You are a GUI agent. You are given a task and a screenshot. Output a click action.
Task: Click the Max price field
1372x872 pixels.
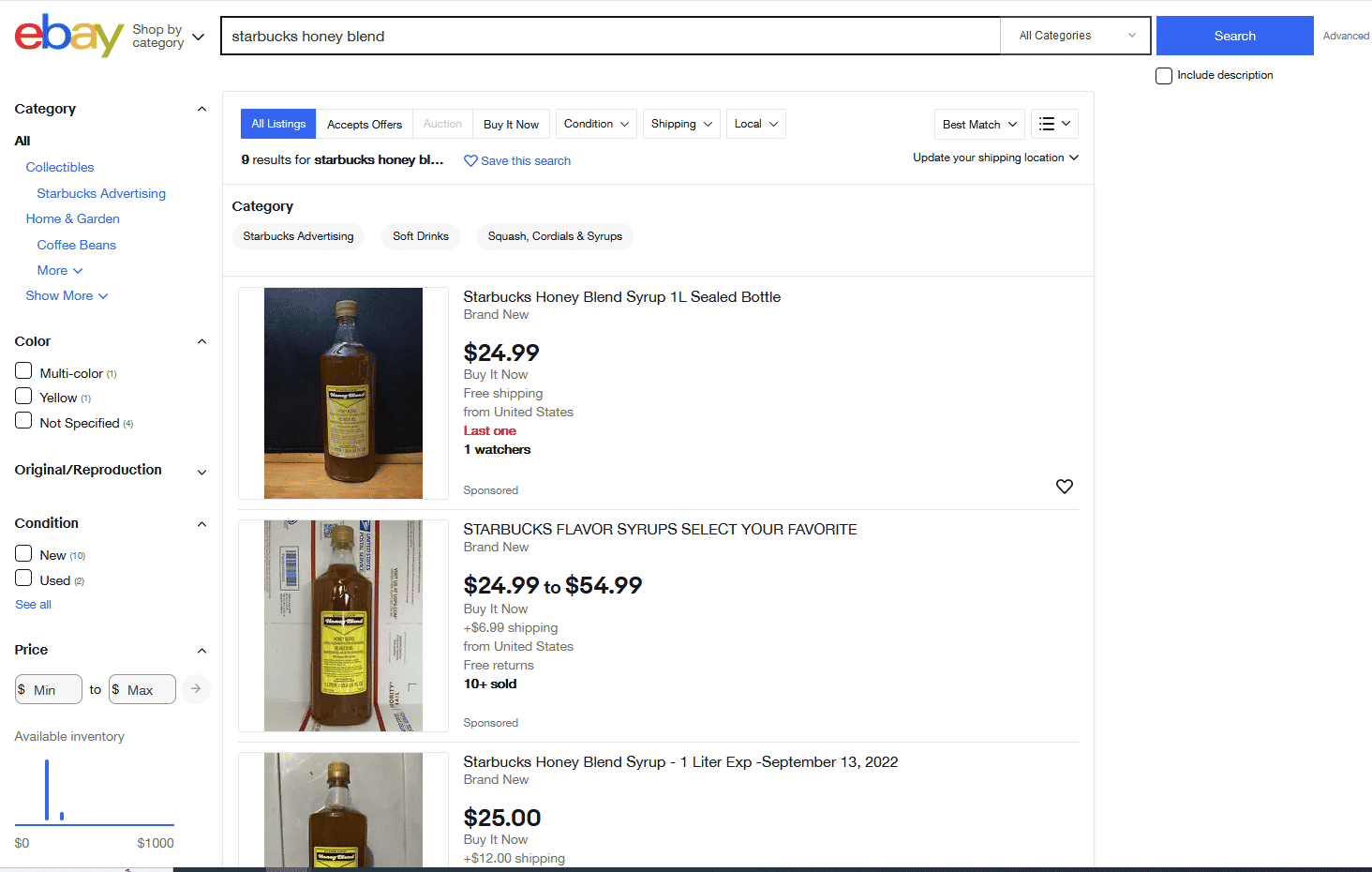(142, 689)
